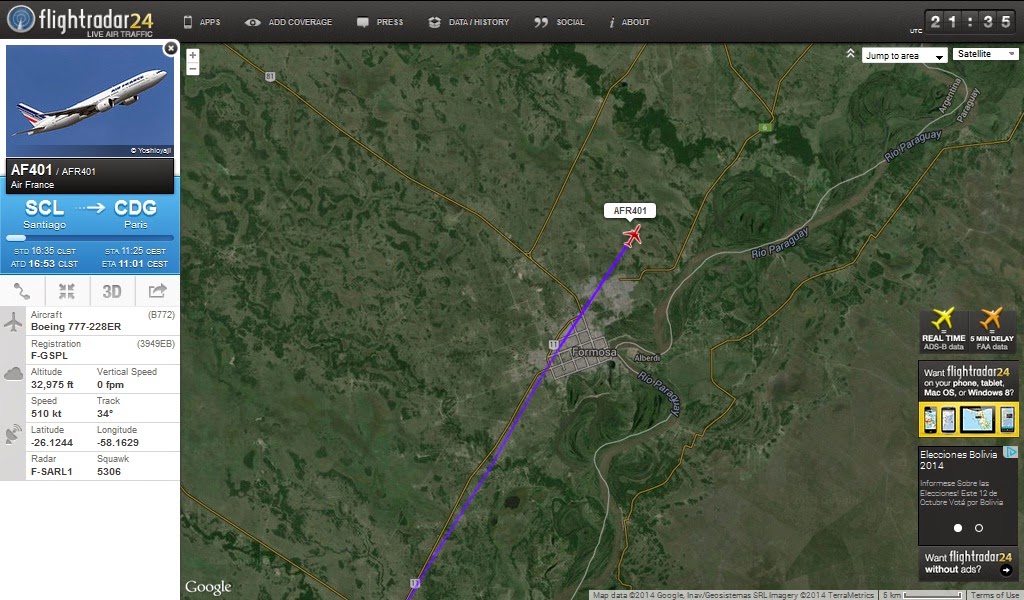The height and width of the screenshot is (600, 1024).
Task: Collapse the map controls with double chevron
Action: pyautogui.click(x=850, y=54)
